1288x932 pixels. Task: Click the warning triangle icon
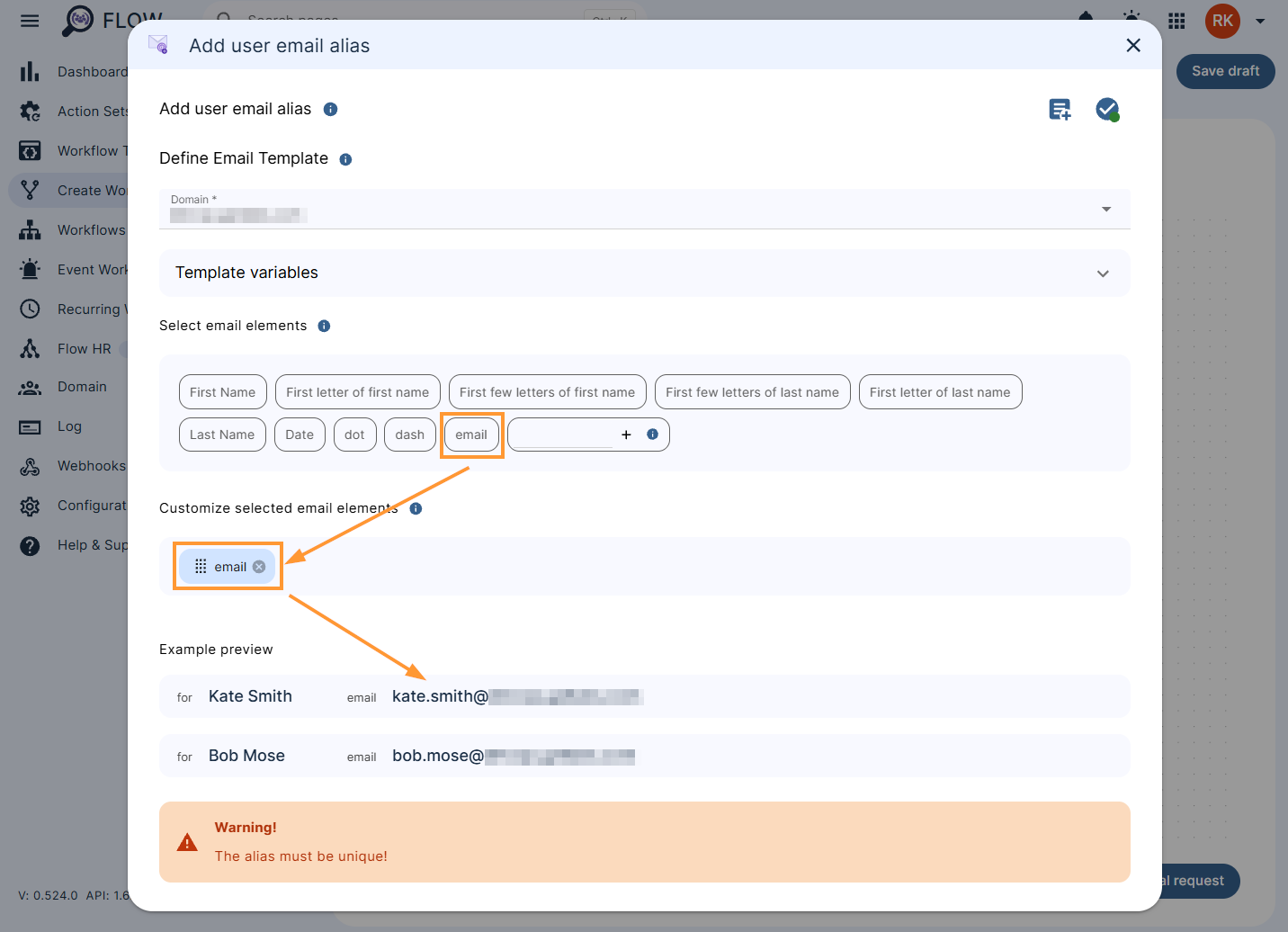click(187, 842)
